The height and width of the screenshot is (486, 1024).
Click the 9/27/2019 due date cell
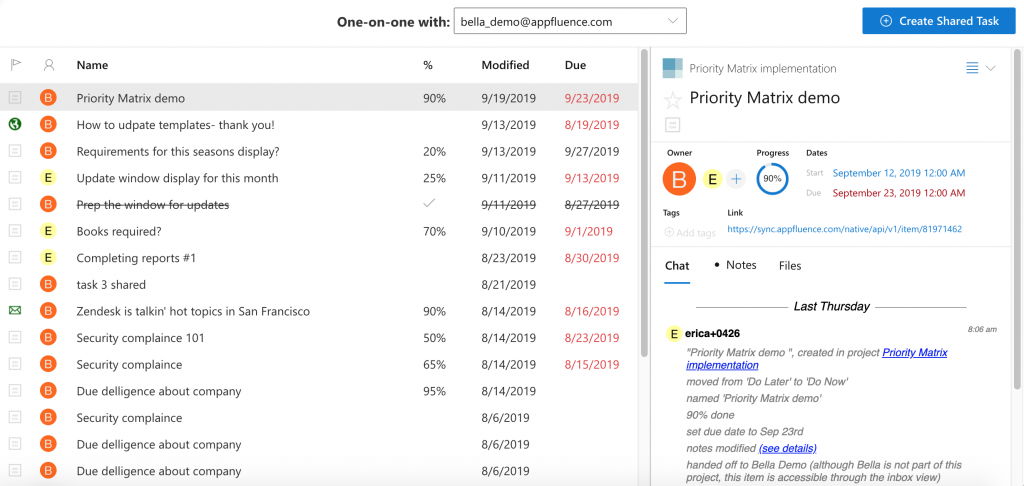point(592,152)
